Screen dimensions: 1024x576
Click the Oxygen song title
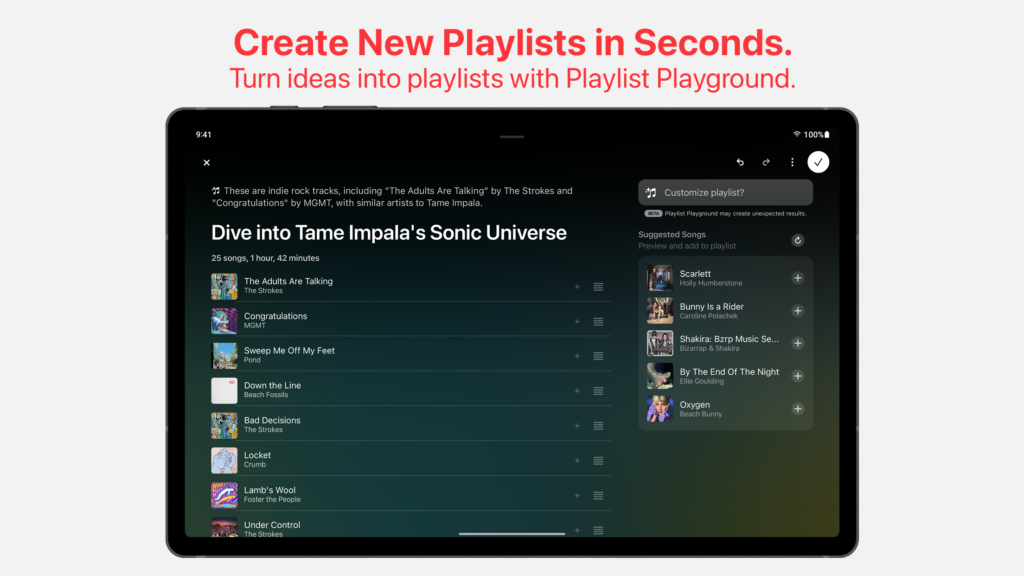tap(694, 405)
